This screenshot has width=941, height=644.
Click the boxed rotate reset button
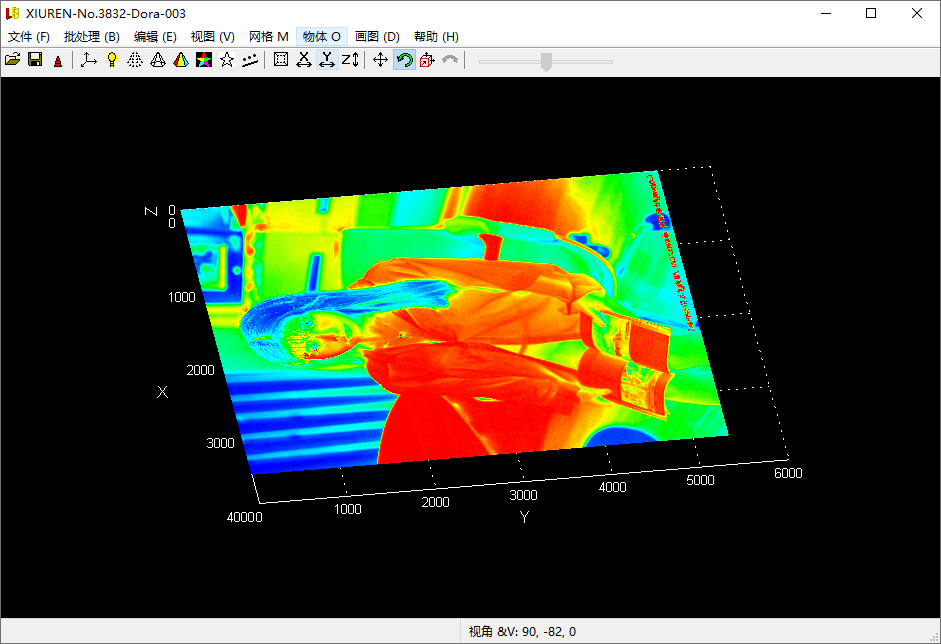[427, 59]
